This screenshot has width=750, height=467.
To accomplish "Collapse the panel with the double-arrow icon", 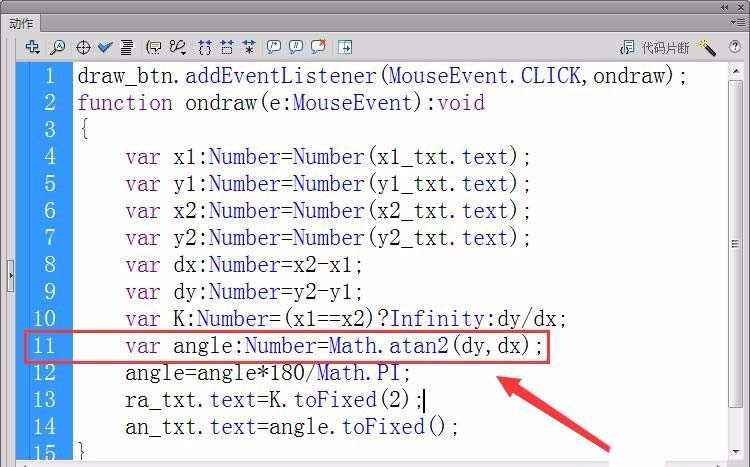I will click(x=725, y=7).
